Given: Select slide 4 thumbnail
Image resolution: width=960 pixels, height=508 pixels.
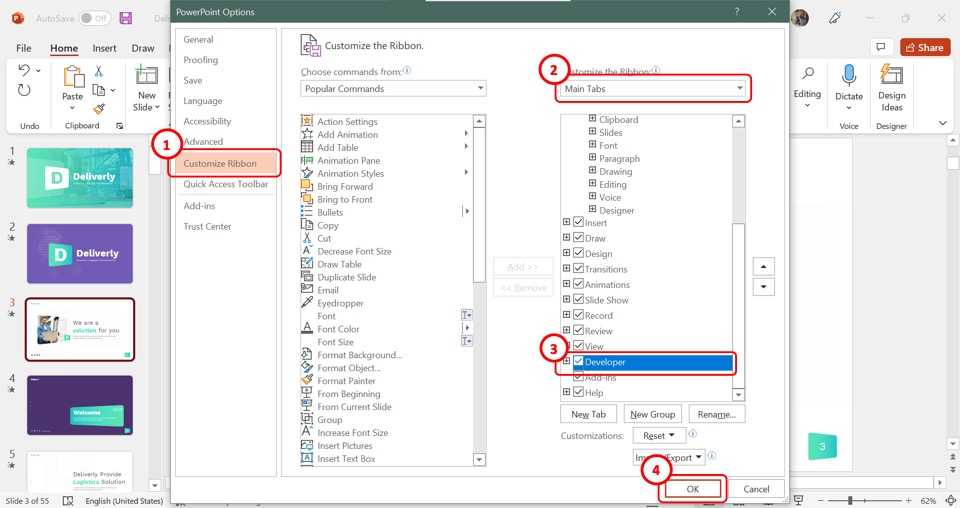Looking at the screenshot, I should tap(79, 405).
